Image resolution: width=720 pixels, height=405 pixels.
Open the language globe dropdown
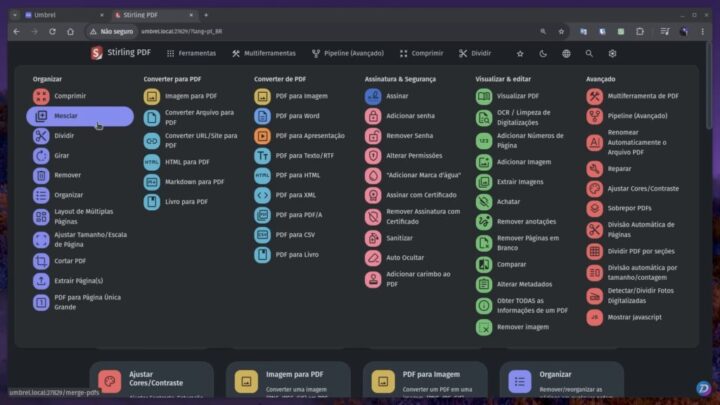(566, 53)
